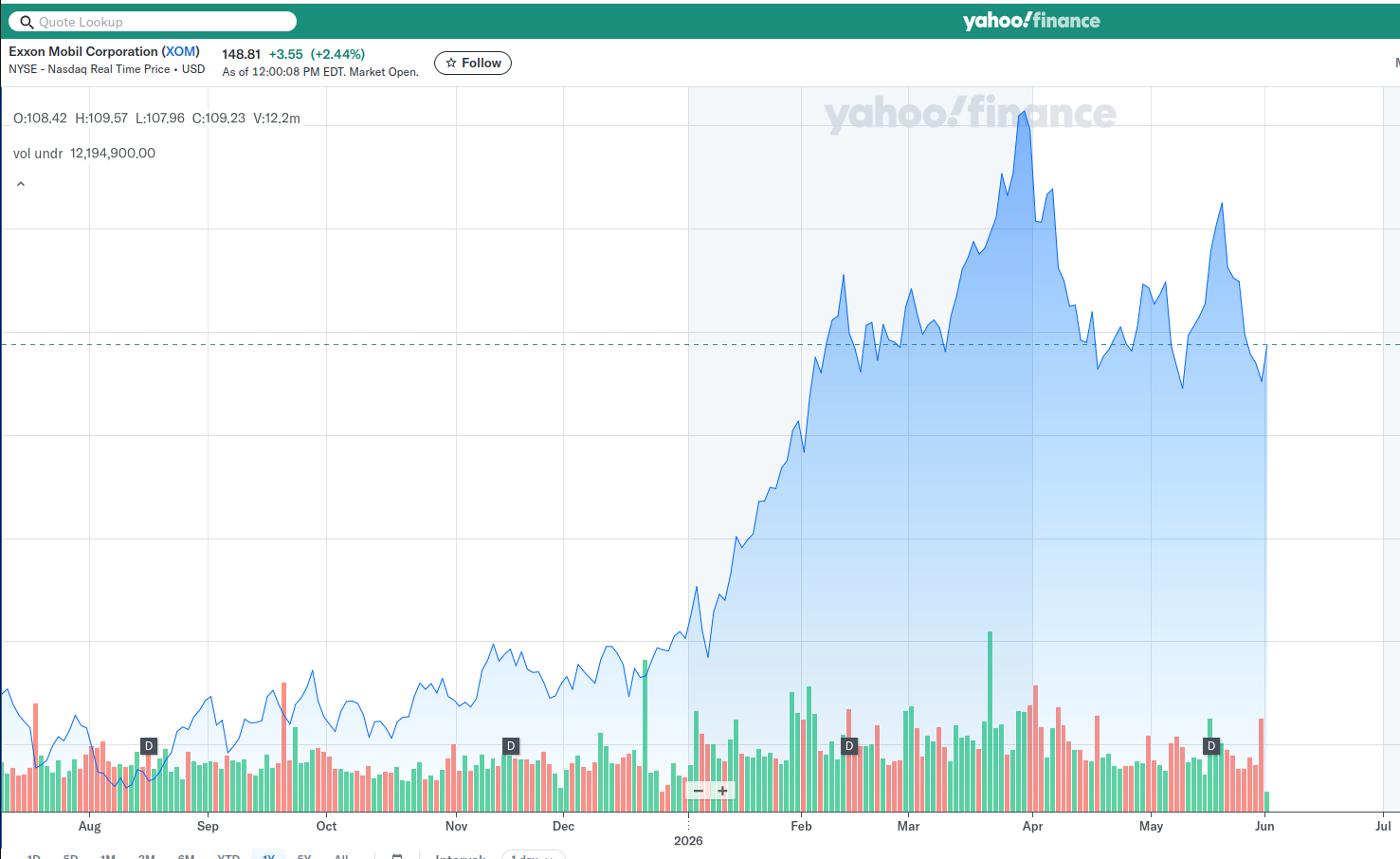Screen dimensions: 1400x859
Task: Select the high value H:109.57
Action: 101,119
